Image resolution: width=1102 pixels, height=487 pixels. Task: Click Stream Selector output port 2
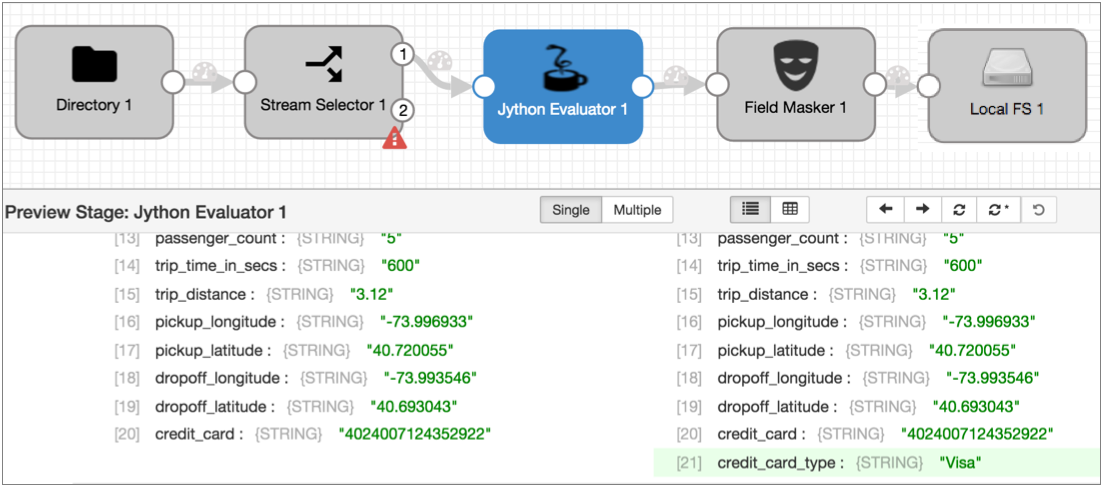pyautogui.click(x=402, y=111)
